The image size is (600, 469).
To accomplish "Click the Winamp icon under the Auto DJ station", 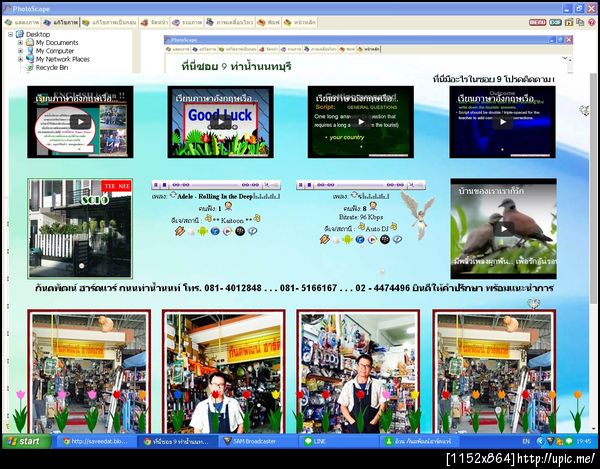I will [x=324, y=239].
